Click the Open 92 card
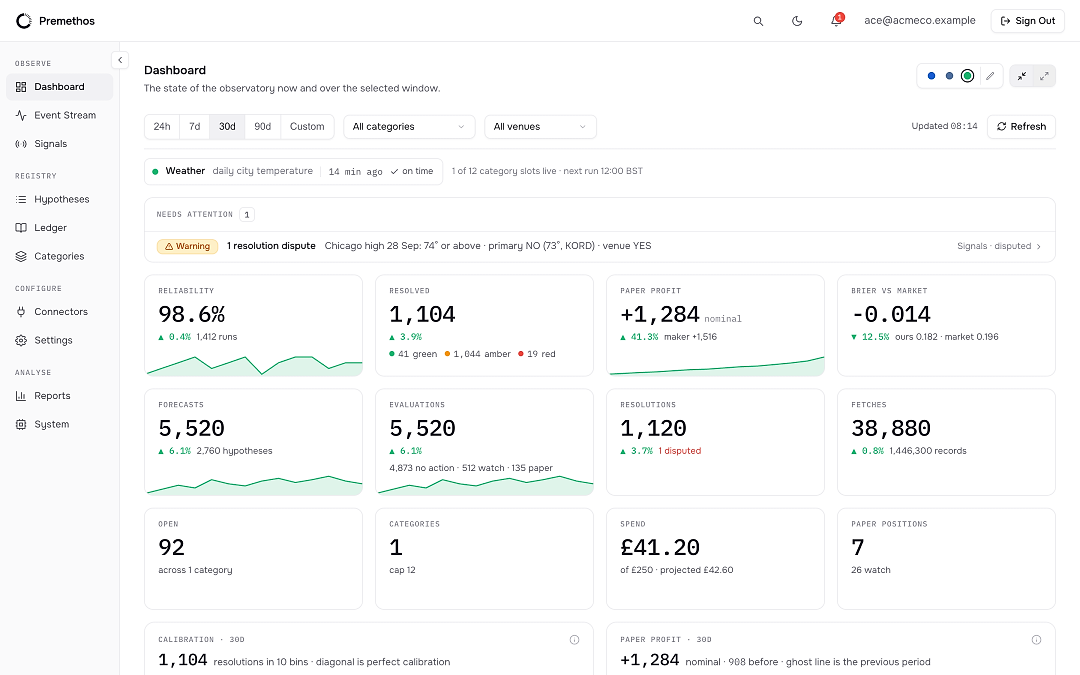Screen dimensions: 1080x675 (x=253, y=559)
